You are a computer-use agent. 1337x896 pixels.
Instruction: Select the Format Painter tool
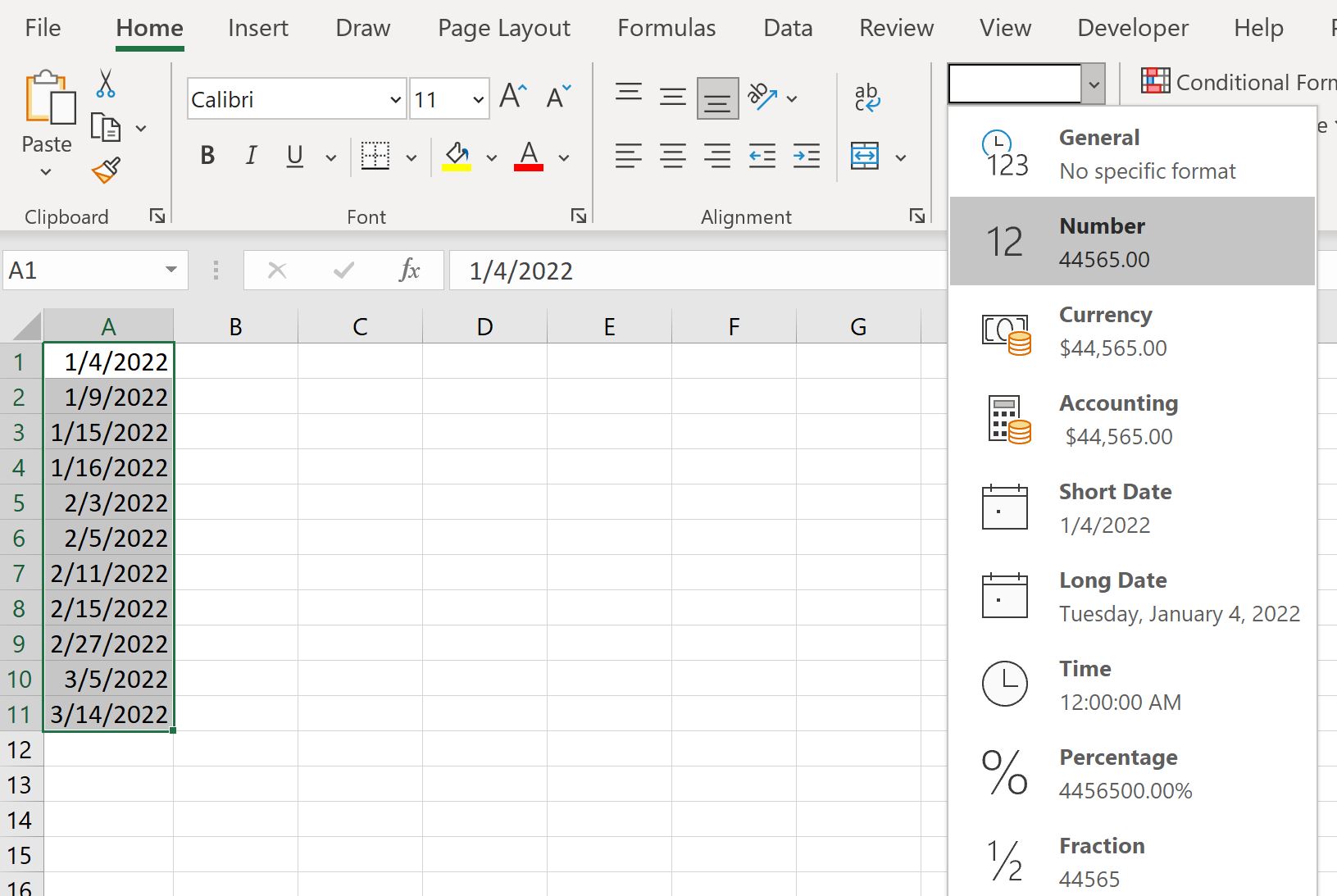105,171
